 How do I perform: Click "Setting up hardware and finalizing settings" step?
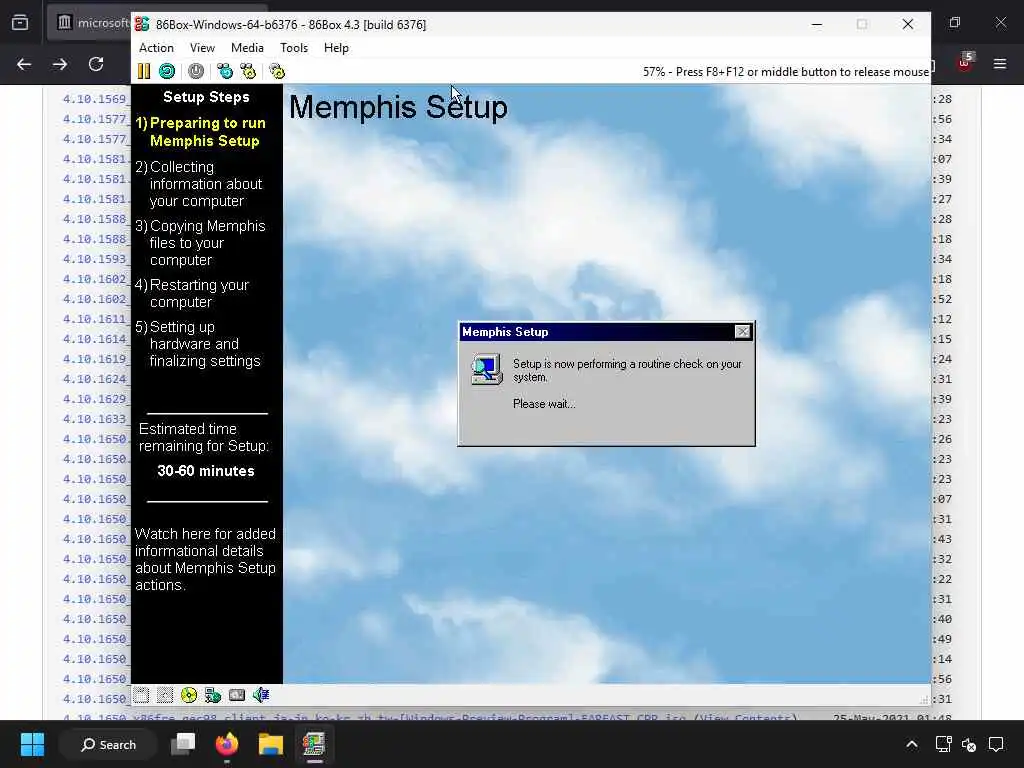pyautogui.click(x=198, y=344)
